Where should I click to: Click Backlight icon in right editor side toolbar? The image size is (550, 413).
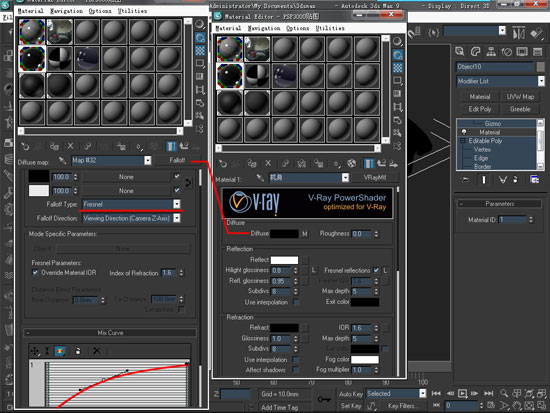click(x=397, y=55)
